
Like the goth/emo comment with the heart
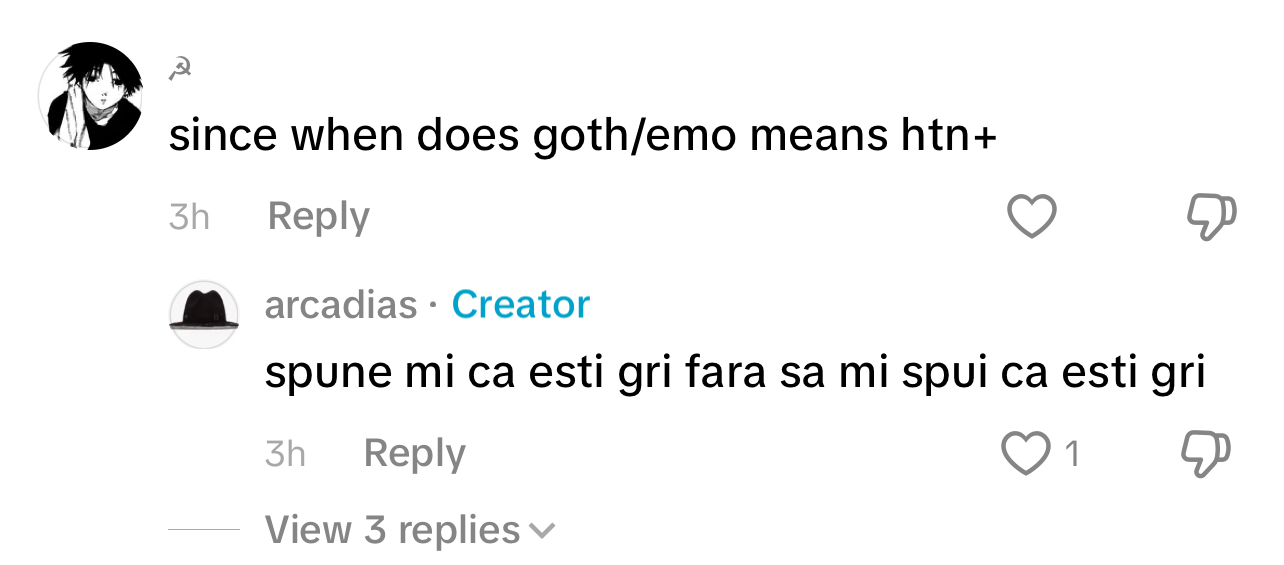1031,216
